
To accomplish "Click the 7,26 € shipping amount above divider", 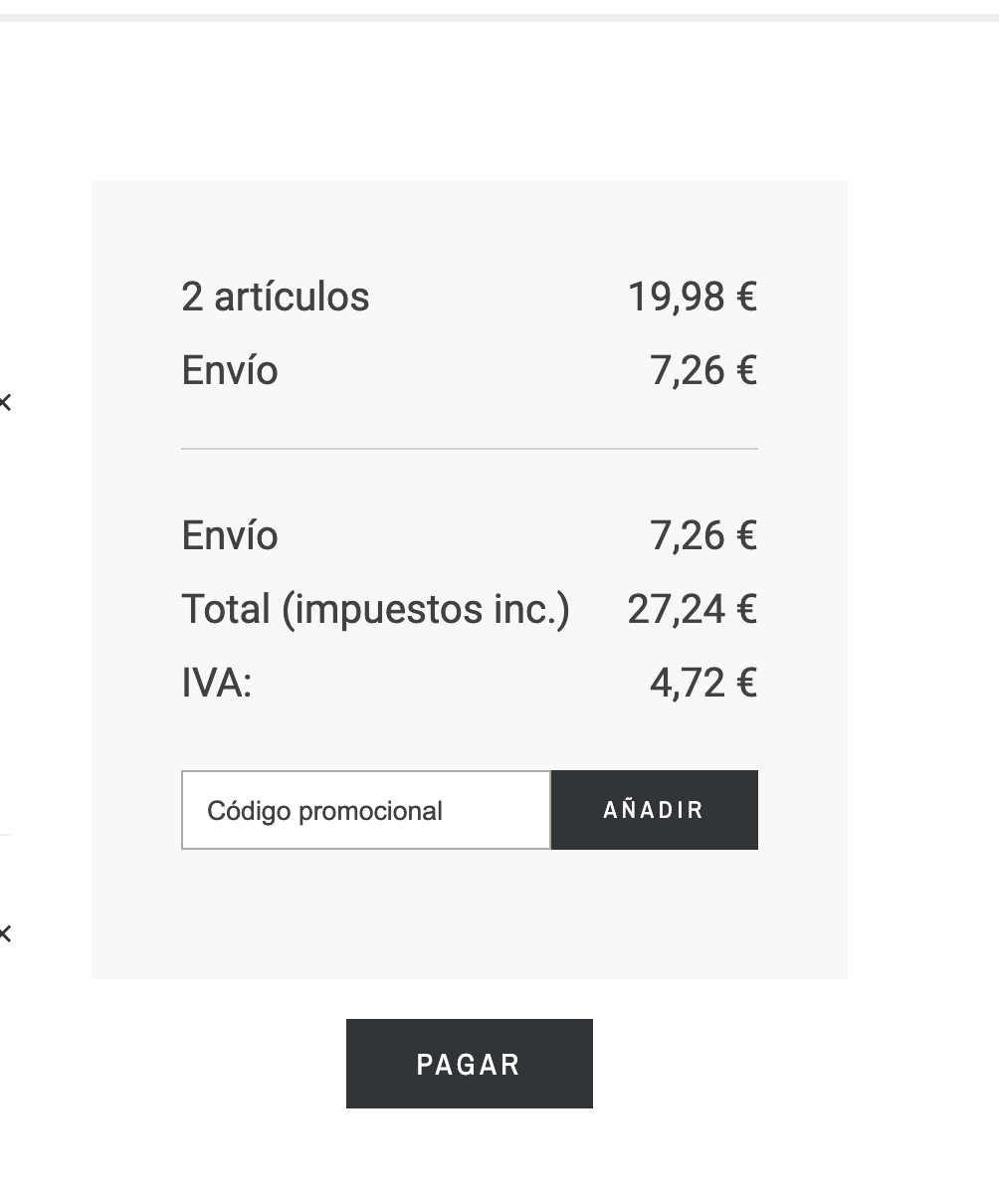I will pyautogui.click(x=702, y=370).
